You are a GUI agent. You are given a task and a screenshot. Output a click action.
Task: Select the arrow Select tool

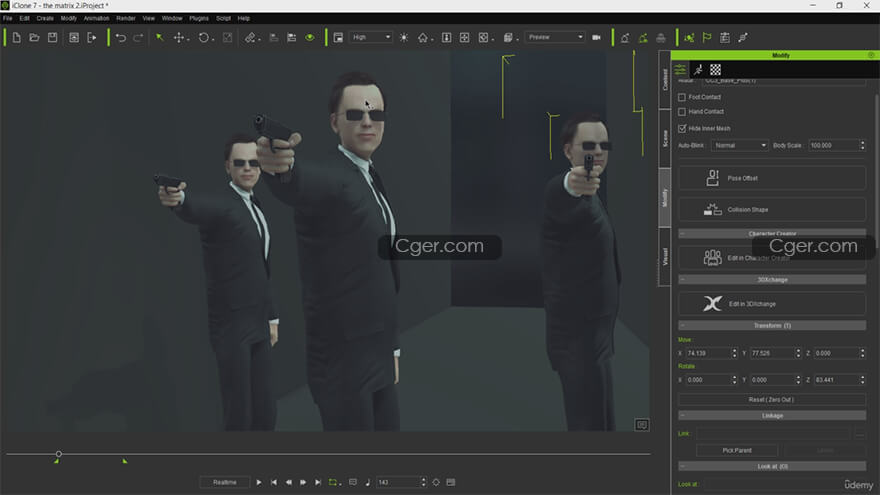coord(159,38)
